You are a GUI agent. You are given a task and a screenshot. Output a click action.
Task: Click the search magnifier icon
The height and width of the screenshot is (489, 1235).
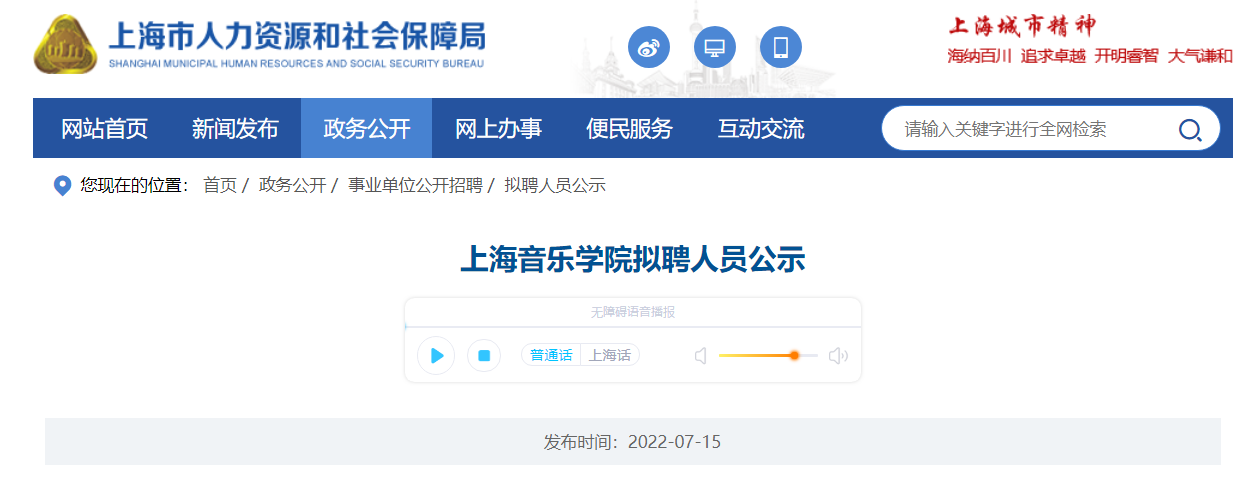coord(1190,129)
